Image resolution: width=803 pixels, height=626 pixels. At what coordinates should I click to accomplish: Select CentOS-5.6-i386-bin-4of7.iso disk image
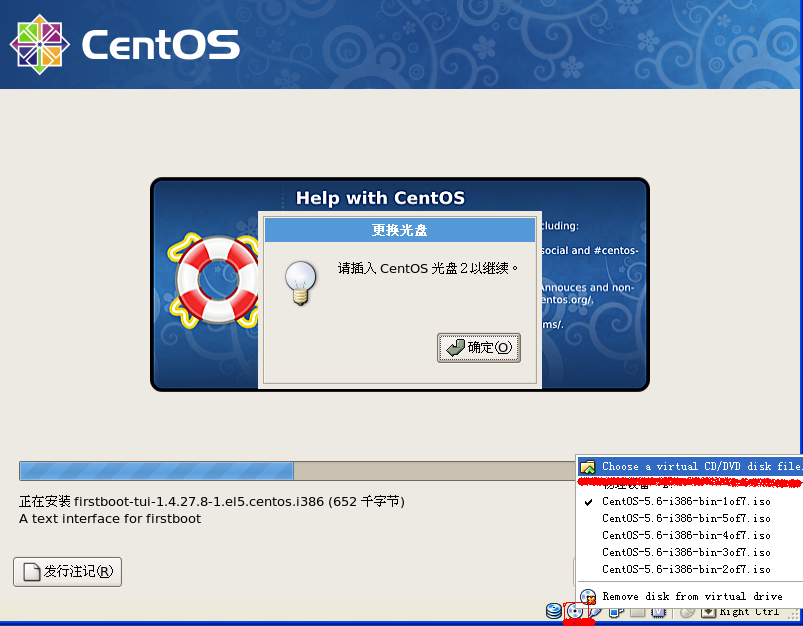(x=690, y=535)
